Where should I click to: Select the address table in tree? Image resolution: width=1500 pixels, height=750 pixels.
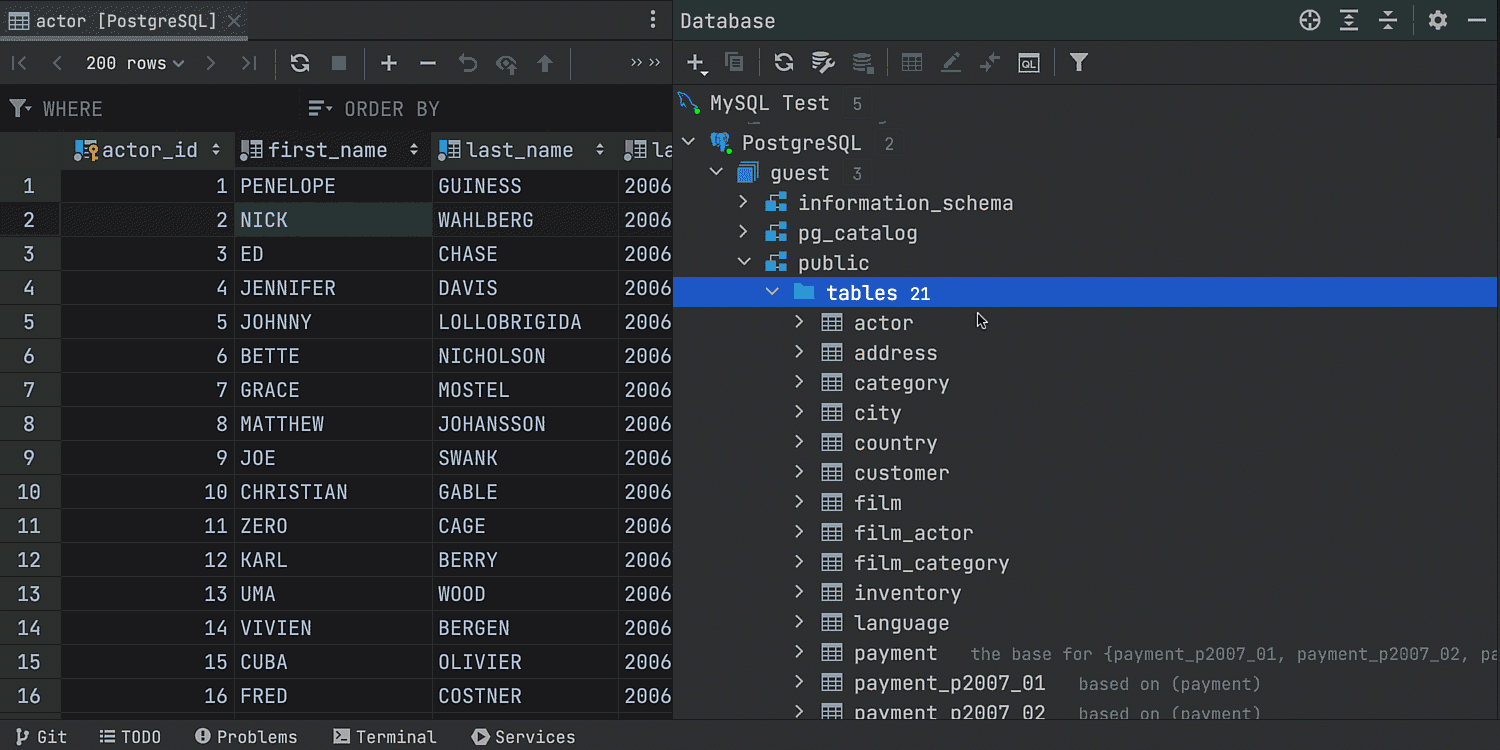[895, 352]
